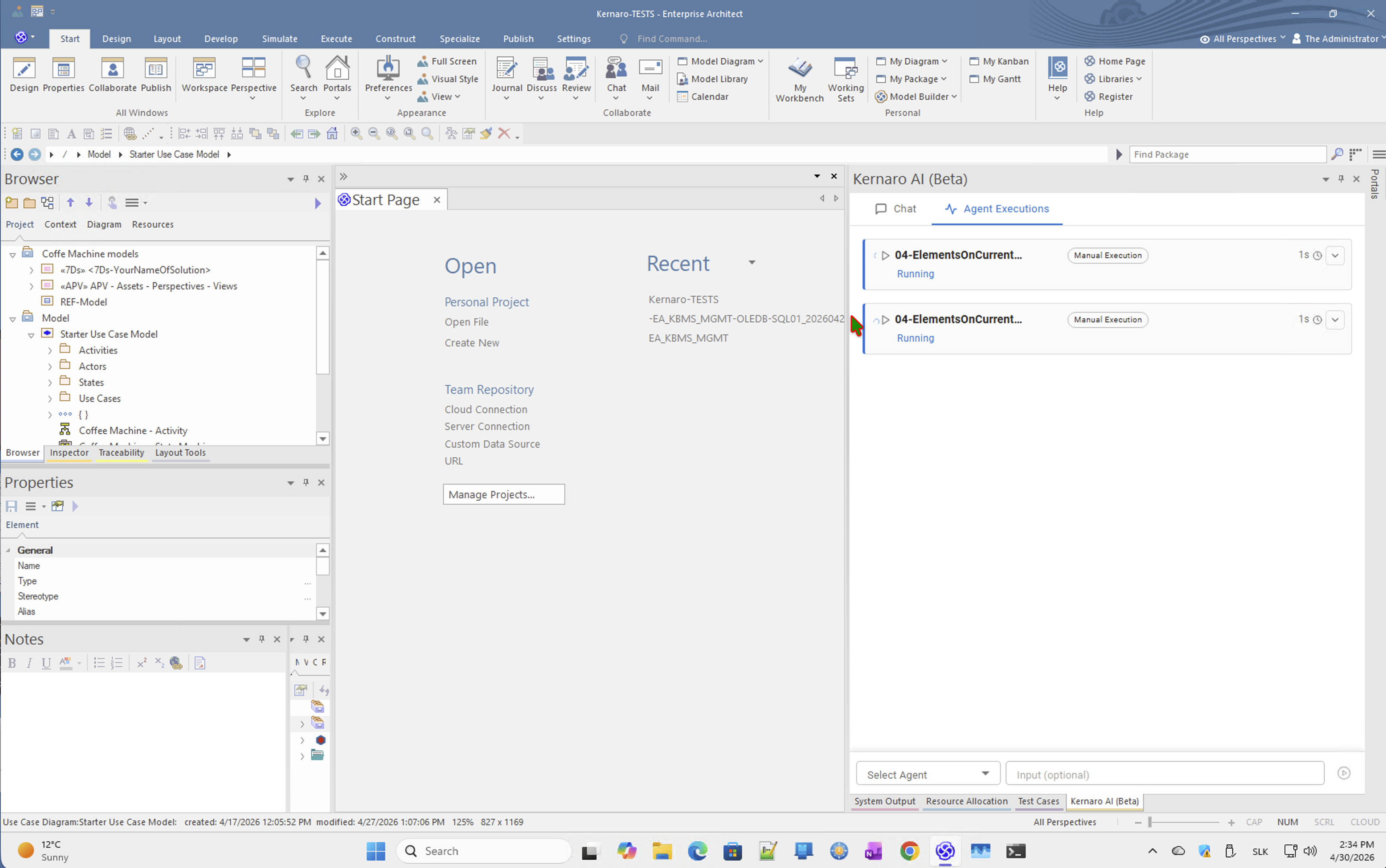Click the run agent play button
Screen dimensions: 1386x868
coord(1343,773)
